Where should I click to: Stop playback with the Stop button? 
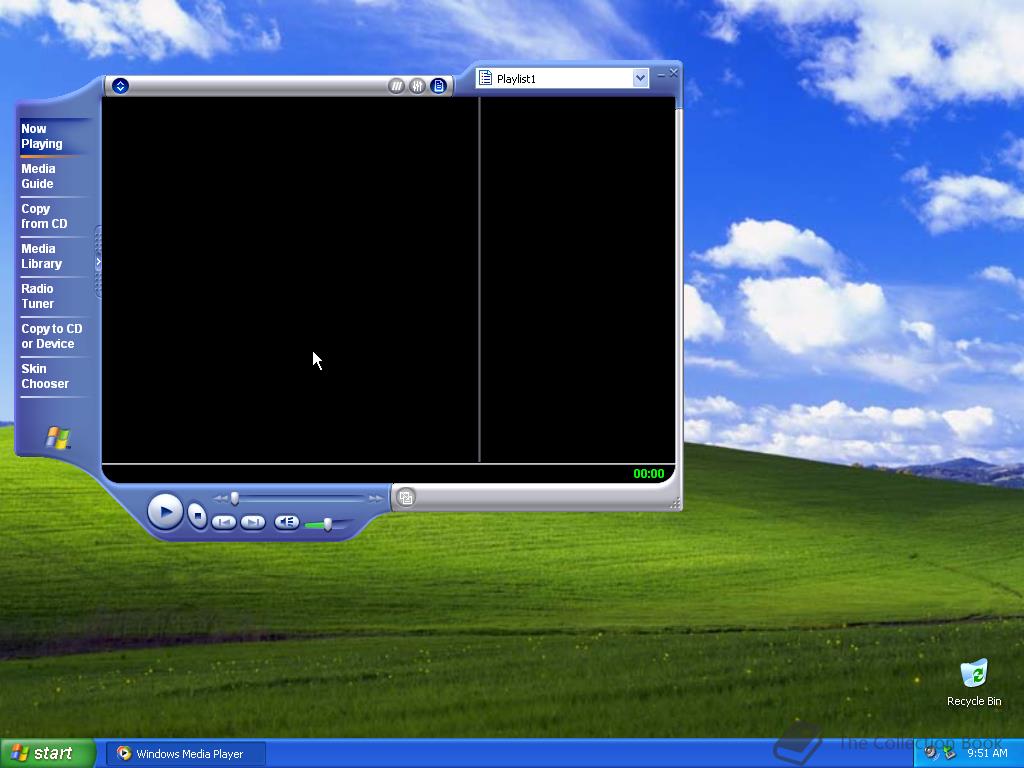coord(197,515)
